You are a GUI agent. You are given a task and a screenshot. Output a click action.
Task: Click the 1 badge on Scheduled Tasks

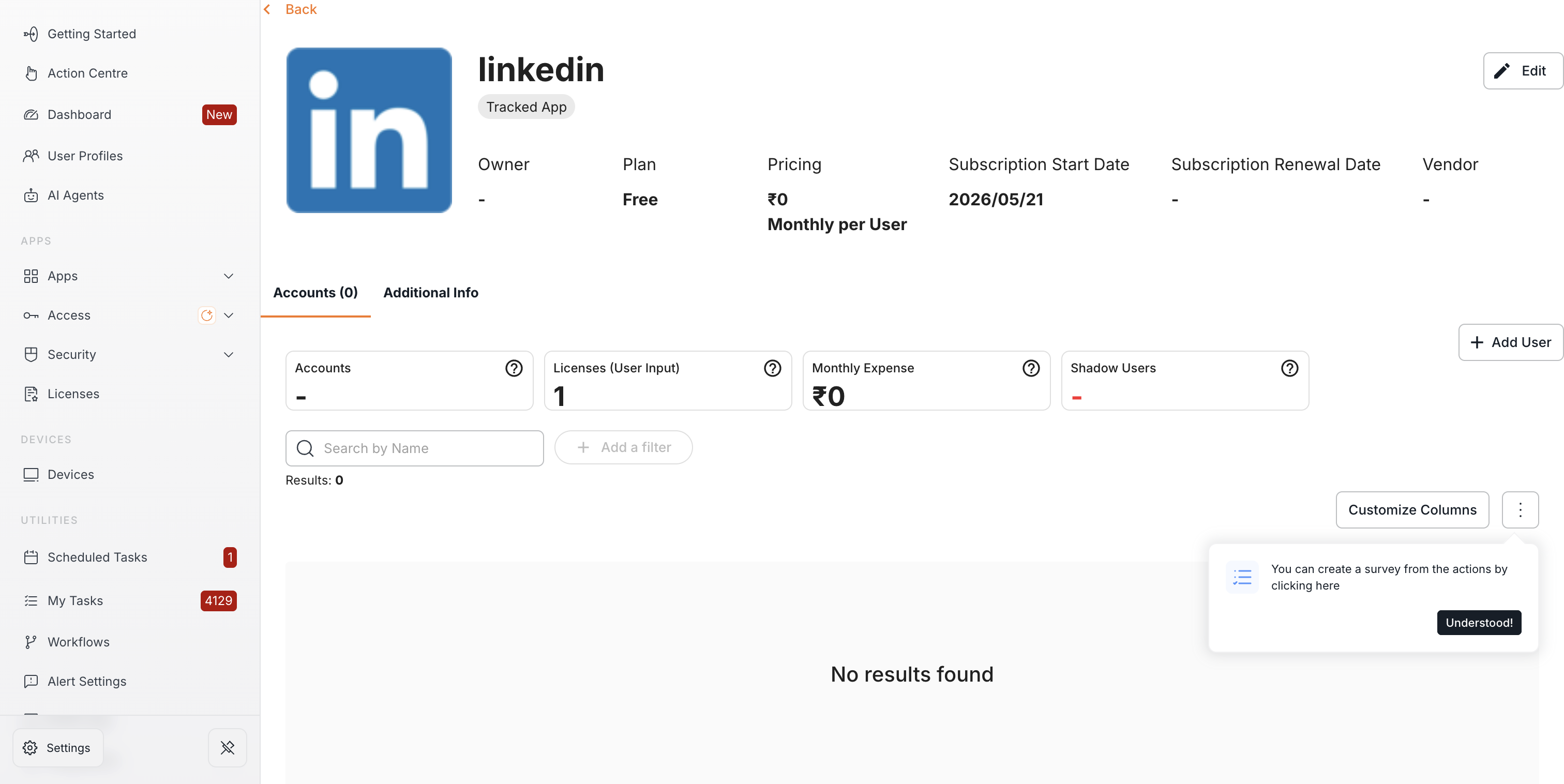pos(230,557)
